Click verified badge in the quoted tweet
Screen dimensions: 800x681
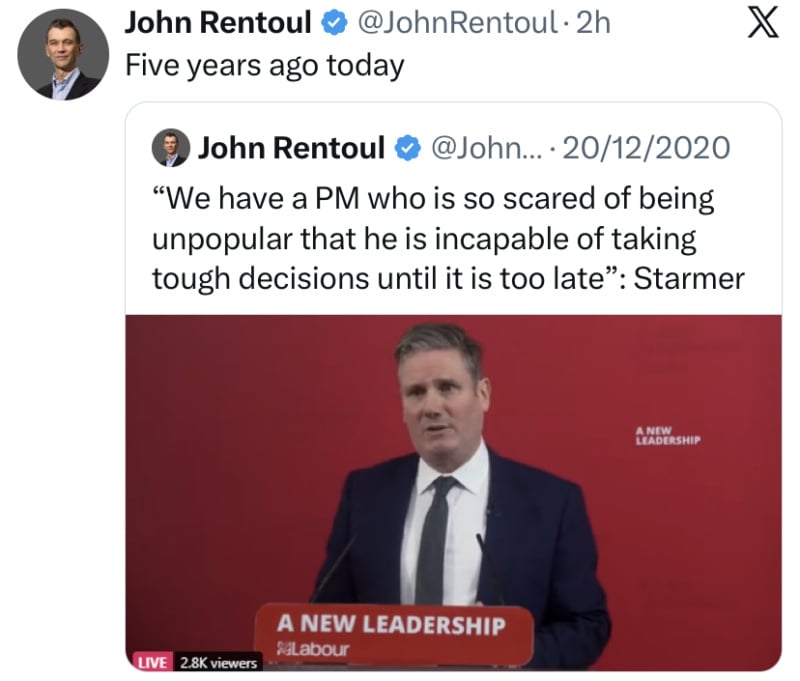(x=408, y=148)
